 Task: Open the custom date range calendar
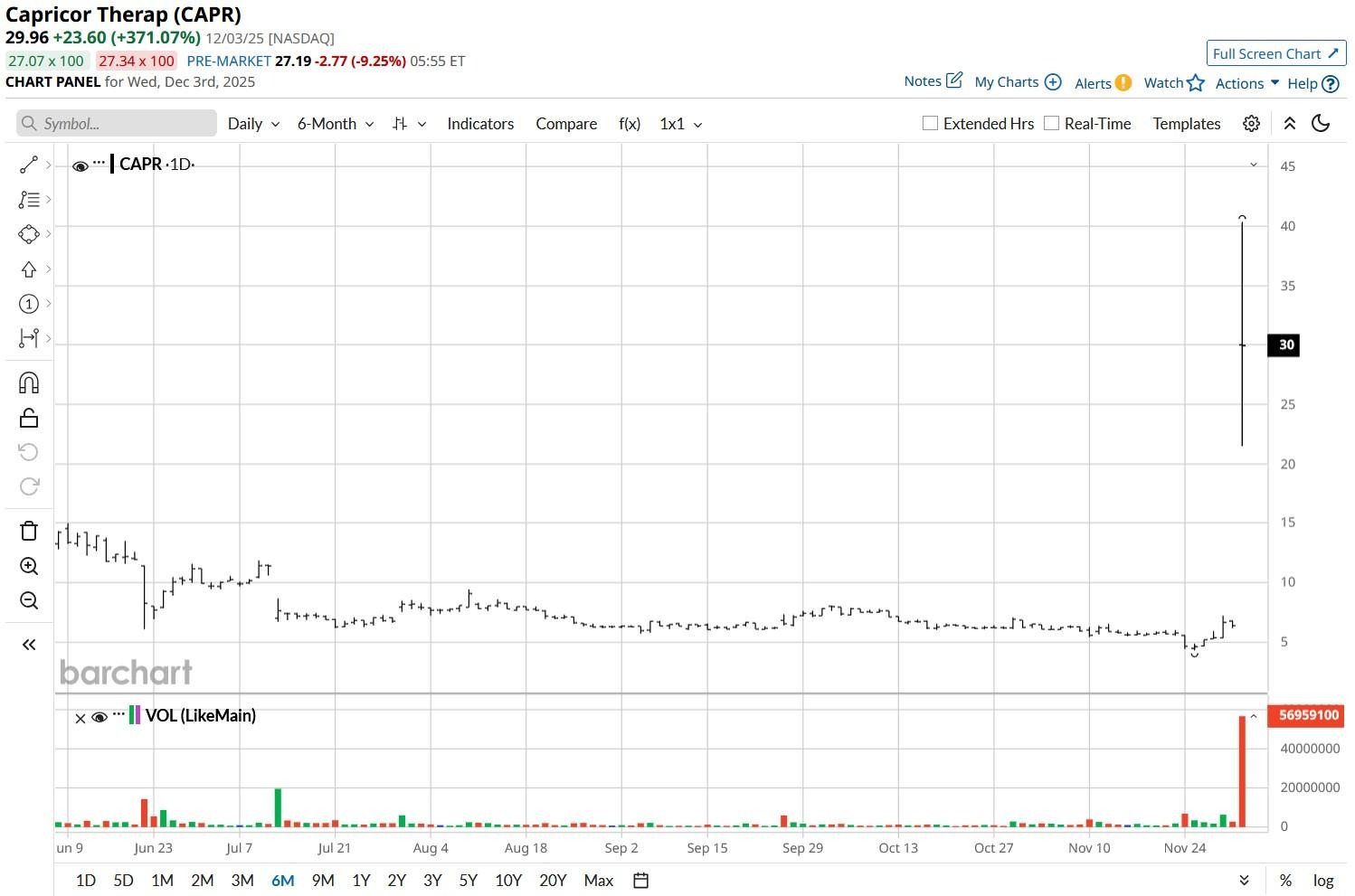[640, 881]
